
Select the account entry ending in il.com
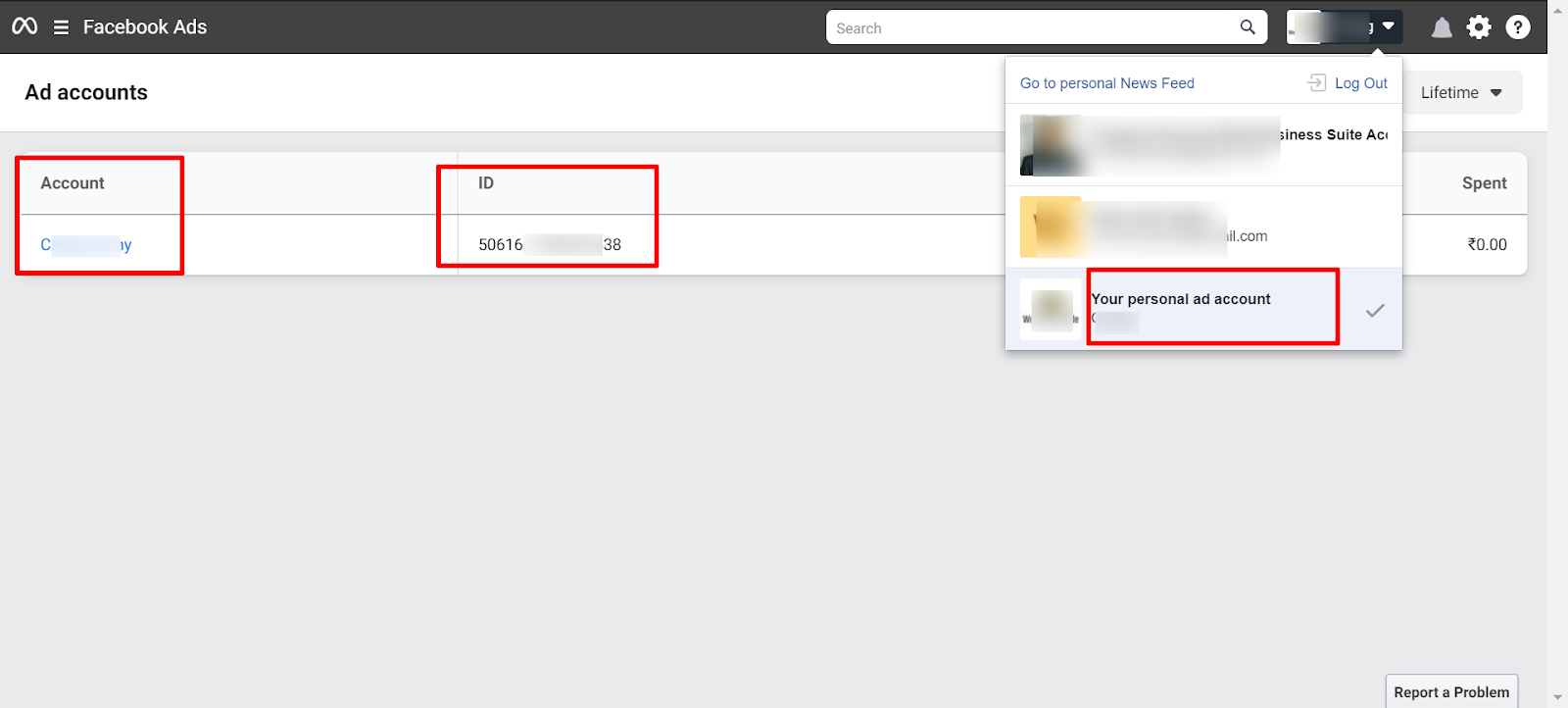tap(1203, 227)
